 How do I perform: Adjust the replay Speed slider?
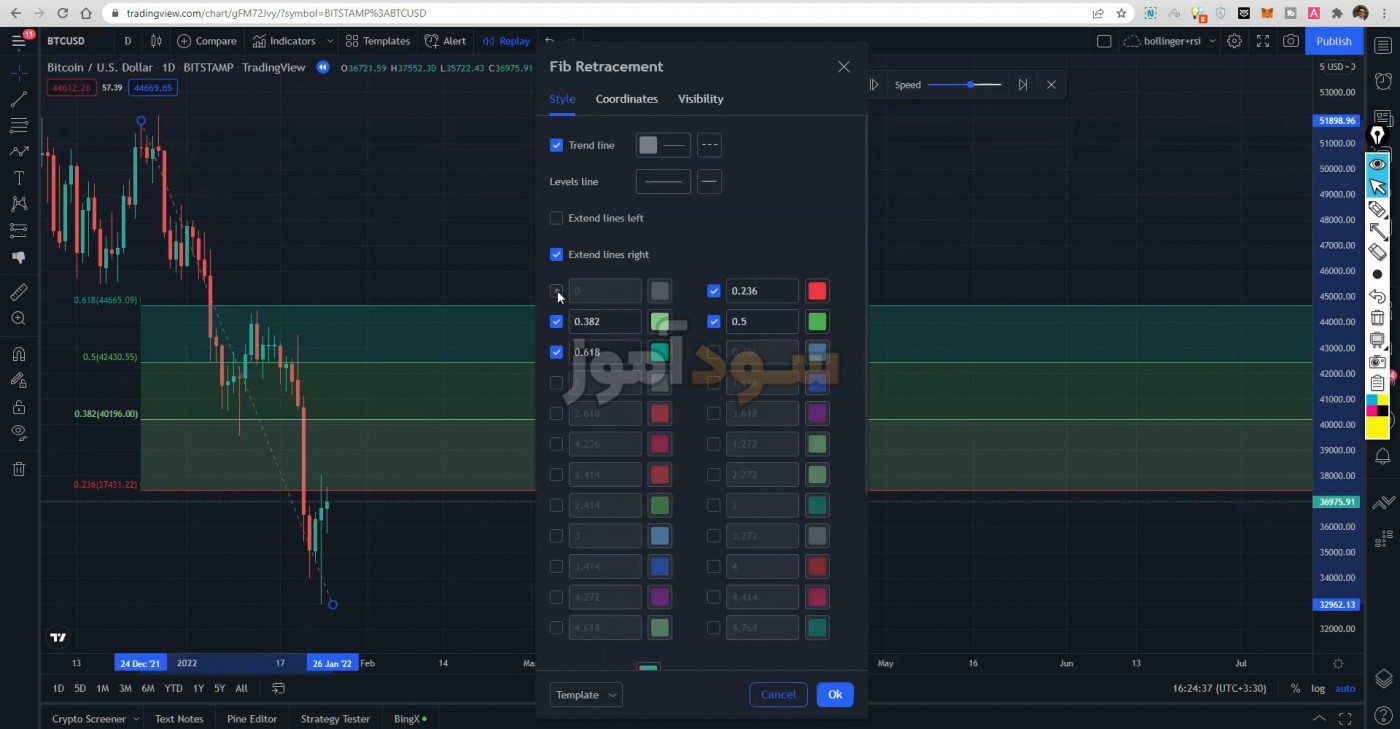965,85
